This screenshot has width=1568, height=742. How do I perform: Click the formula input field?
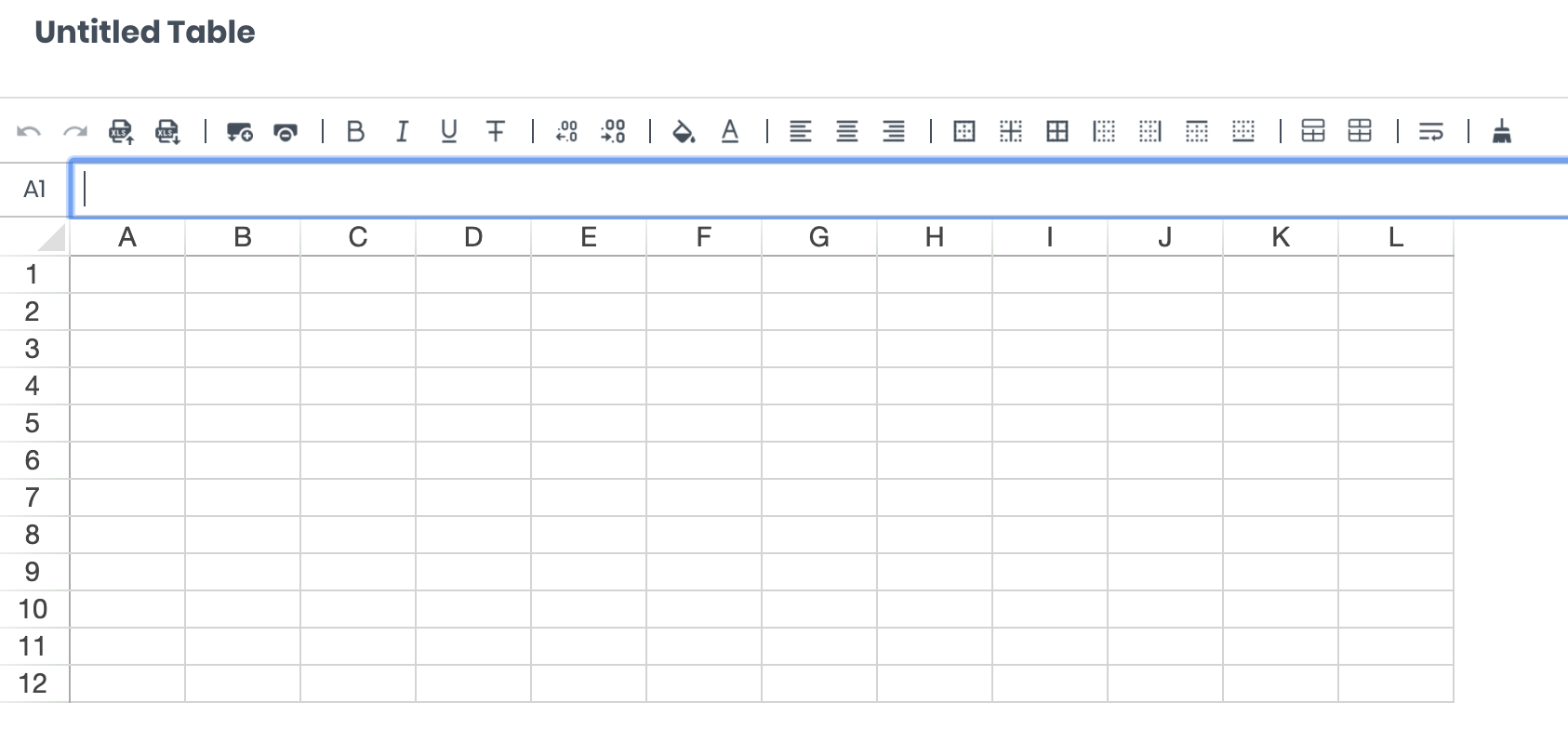pos(820,190)
